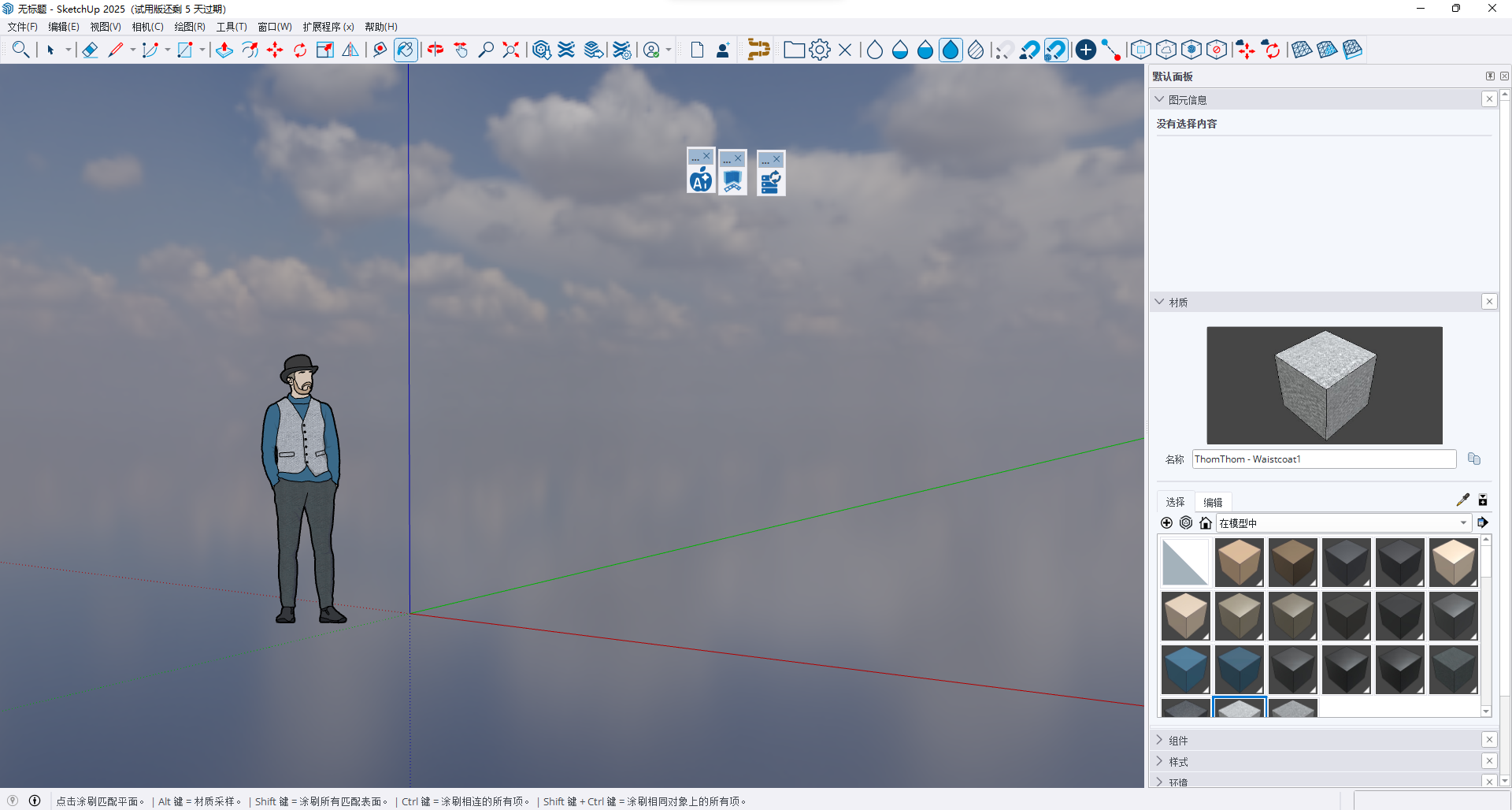Collapse the 图元信息 panel section

click(x=1159, y=100)
